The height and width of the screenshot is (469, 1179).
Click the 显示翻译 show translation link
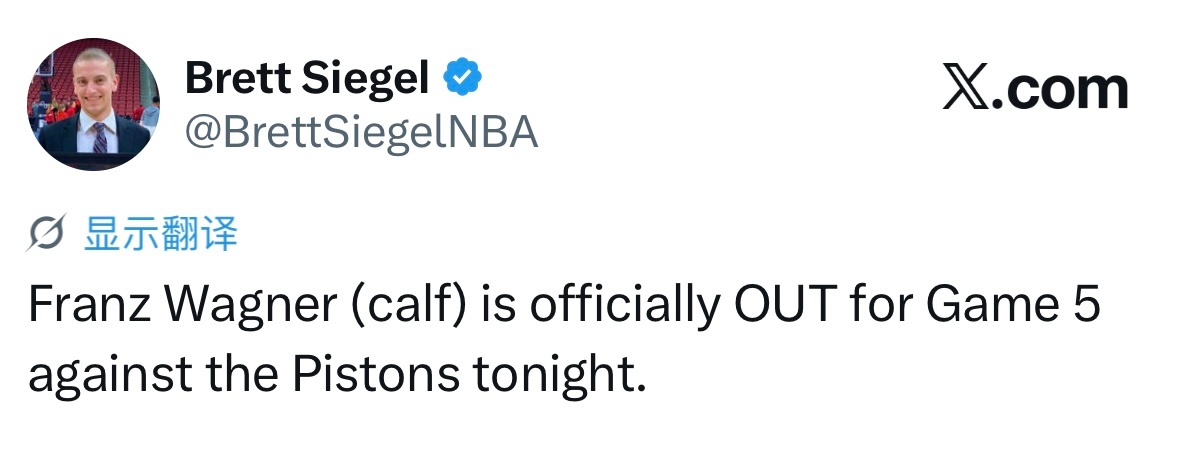click(161, 235)
